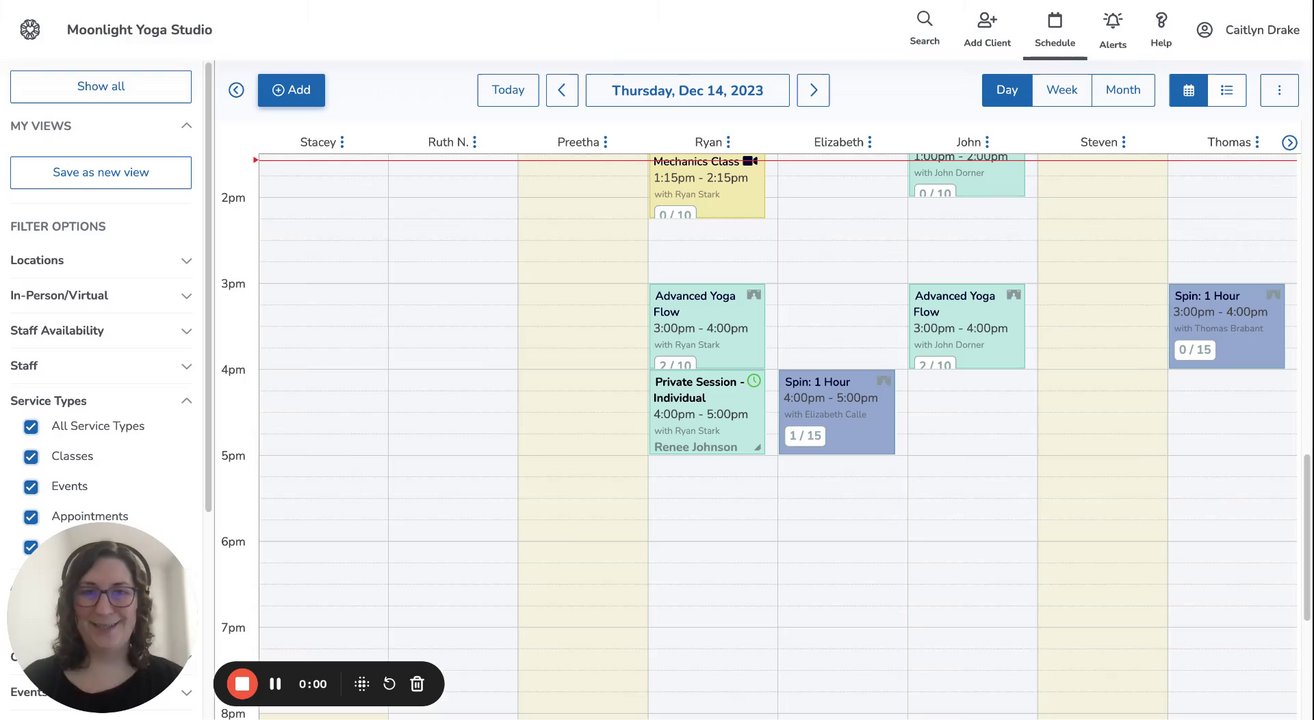This screenshot has width=1314, height=720.
Task: Open Alerts bell icon
Action: point(1113,30)
